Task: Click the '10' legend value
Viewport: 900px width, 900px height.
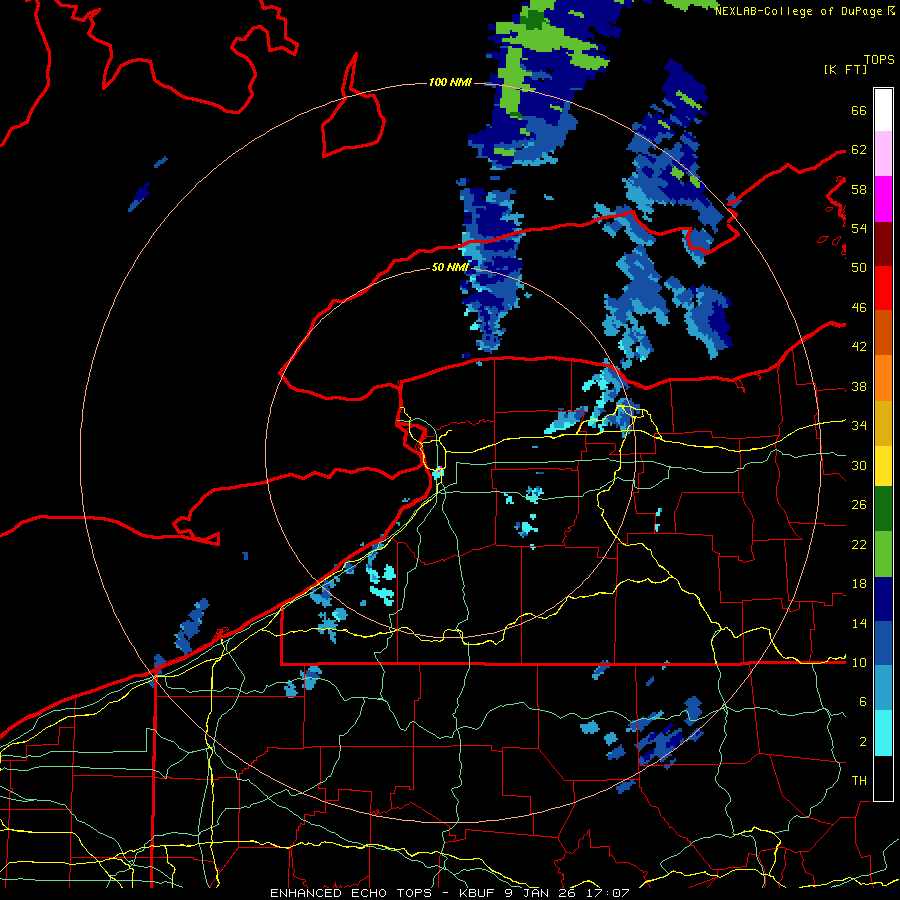Action: coord(859,663)
